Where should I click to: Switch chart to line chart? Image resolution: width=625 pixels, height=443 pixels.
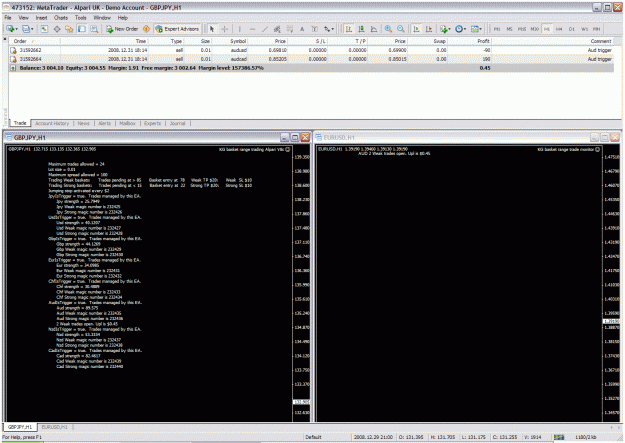click(374, 29)
